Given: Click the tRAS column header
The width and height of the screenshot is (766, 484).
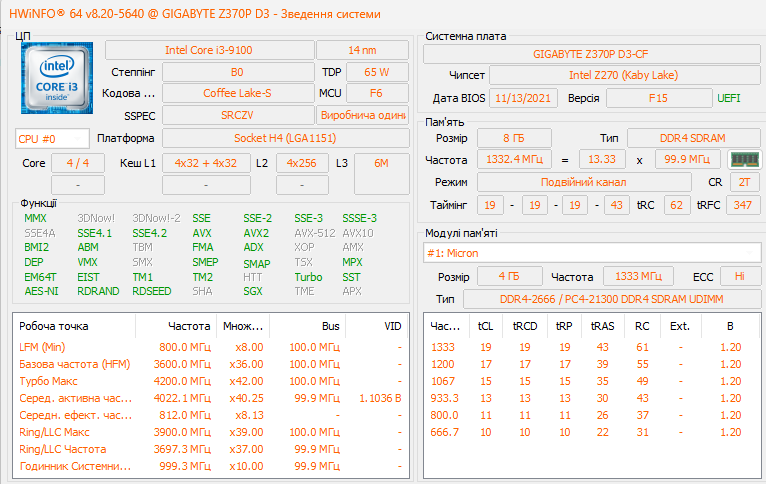Looking at the screenshot, I should [x=602, y=326].
